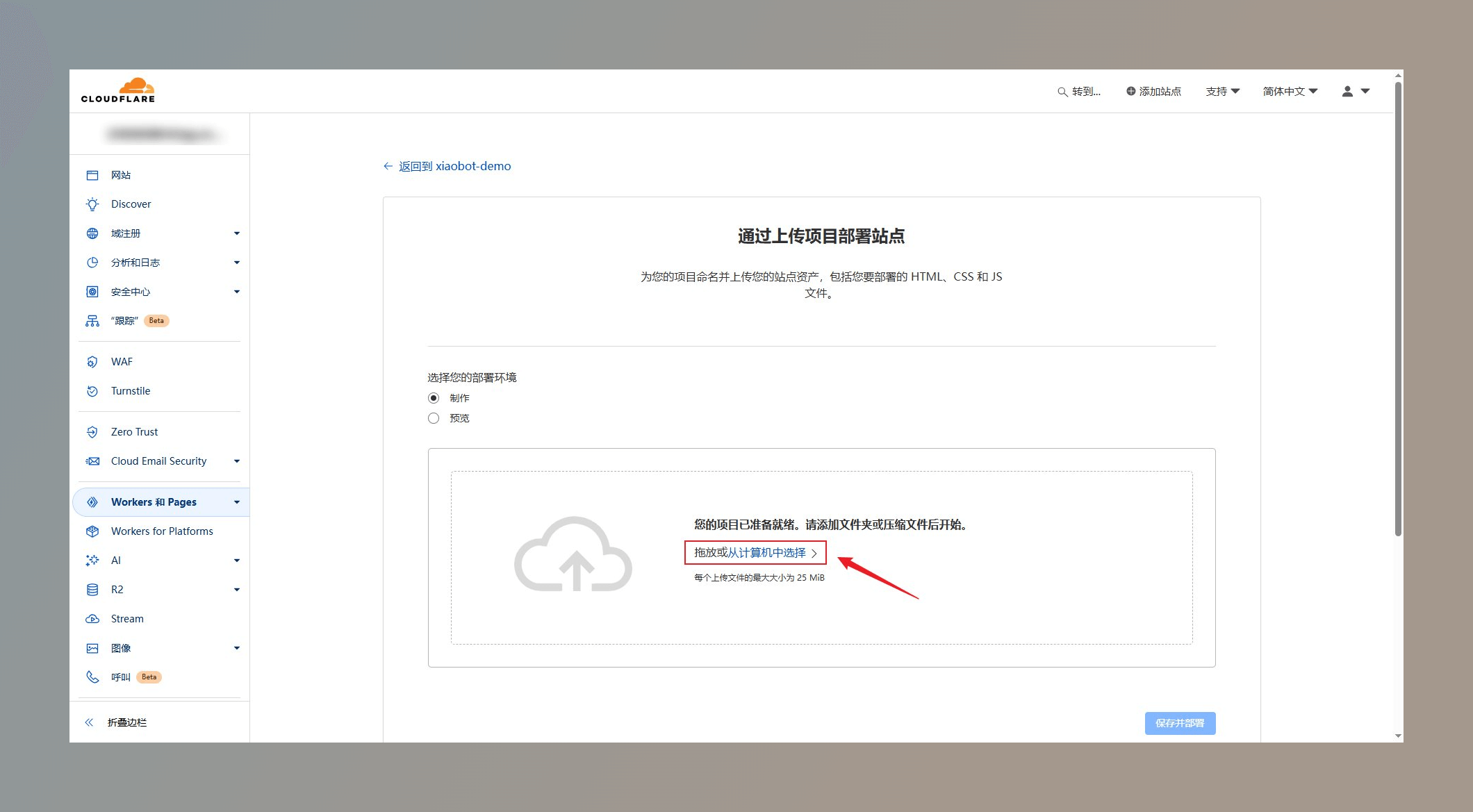The image size is (1473, 812).
Task: Click the R2 database icon
Action: click(x=92, y=590)
